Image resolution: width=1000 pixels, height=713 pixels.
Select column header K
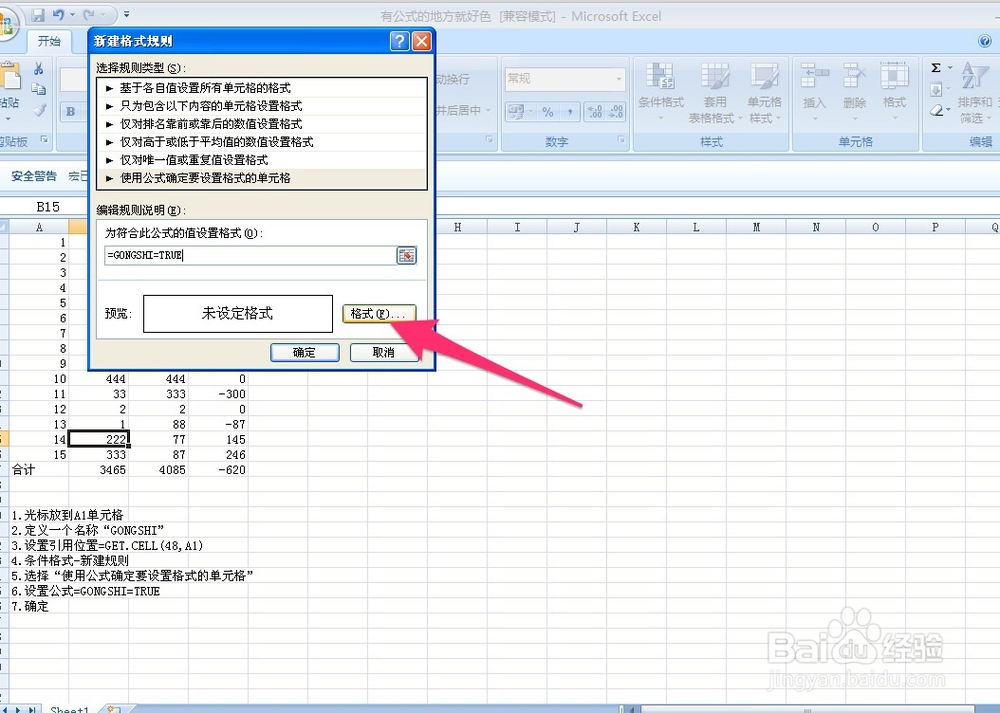(636, 227)
